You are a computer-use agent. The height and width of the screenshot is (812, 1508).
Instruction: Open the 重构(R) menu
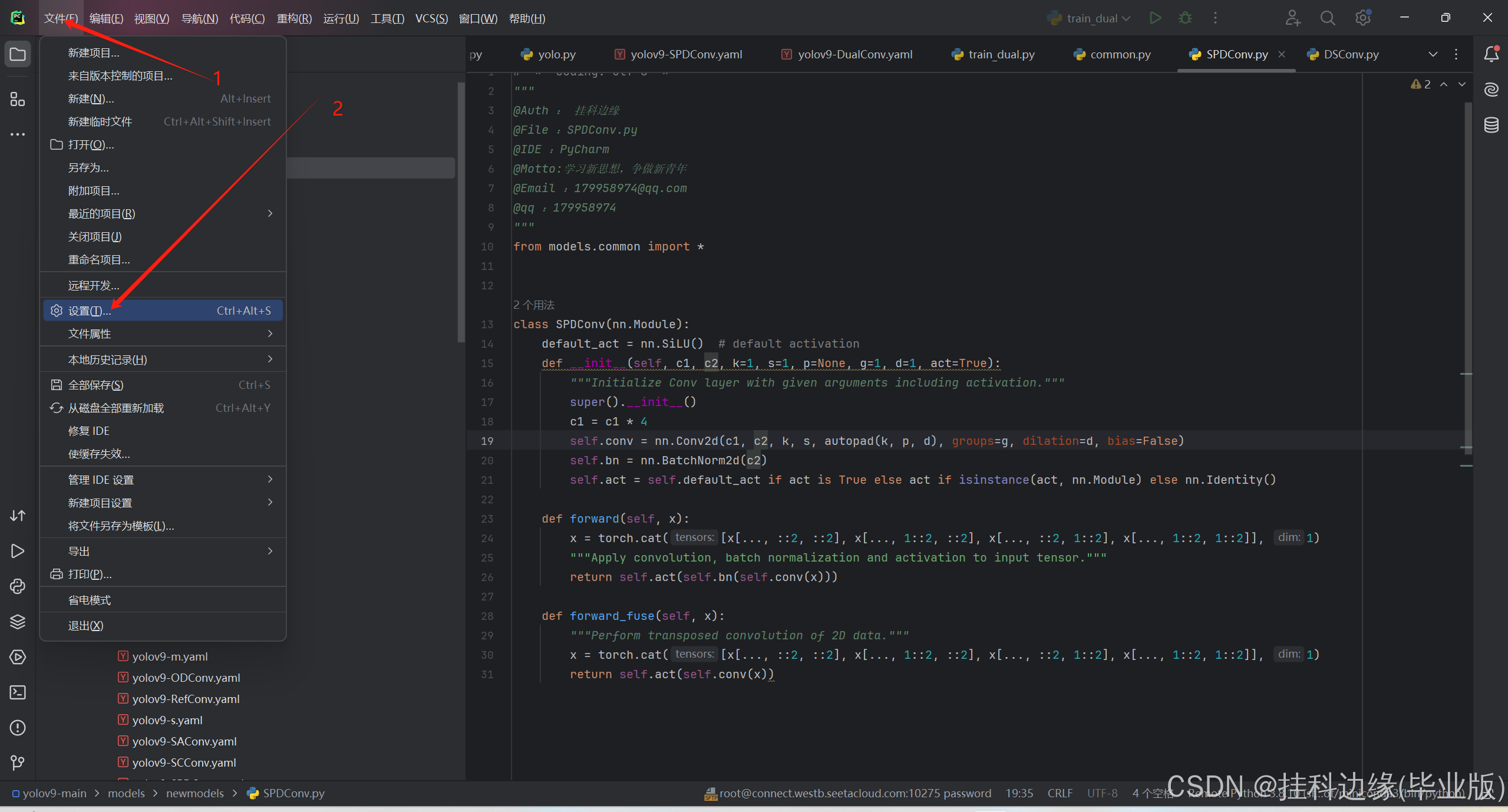pyautogui.click(x=294, y=18)
